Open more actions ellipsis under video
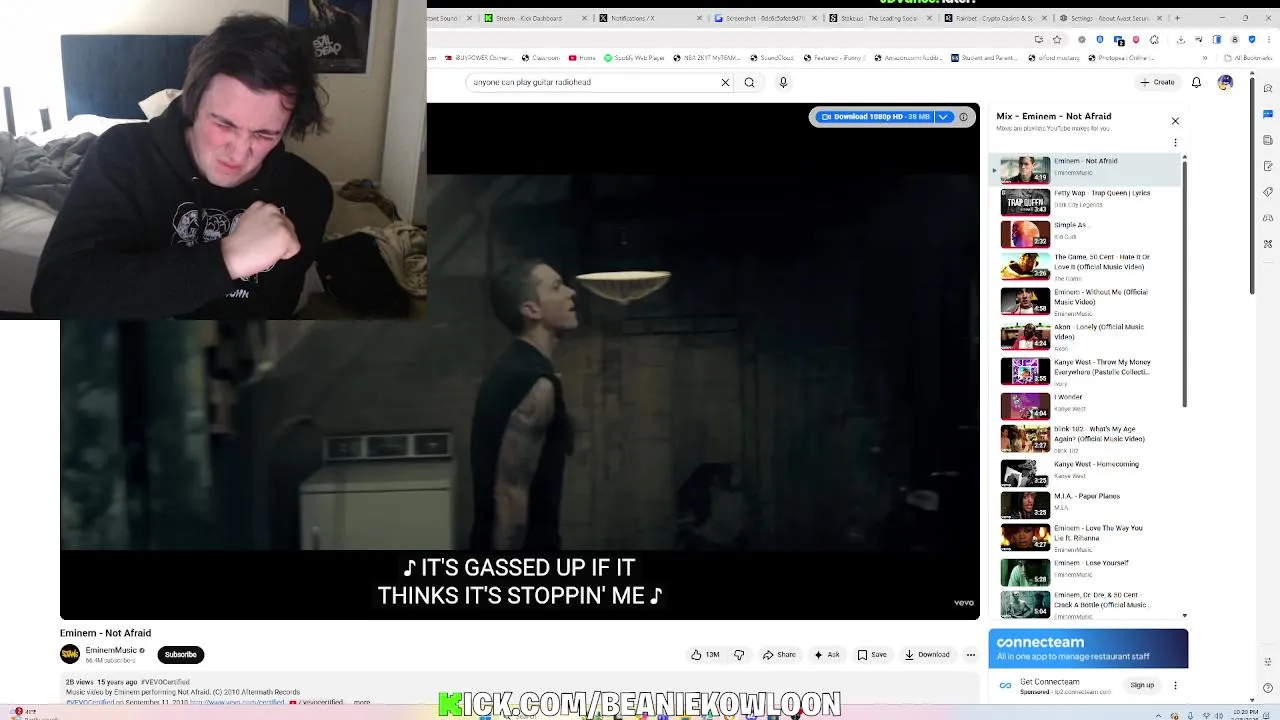This screenshot has width=1280, height=720. click(970, 655)
